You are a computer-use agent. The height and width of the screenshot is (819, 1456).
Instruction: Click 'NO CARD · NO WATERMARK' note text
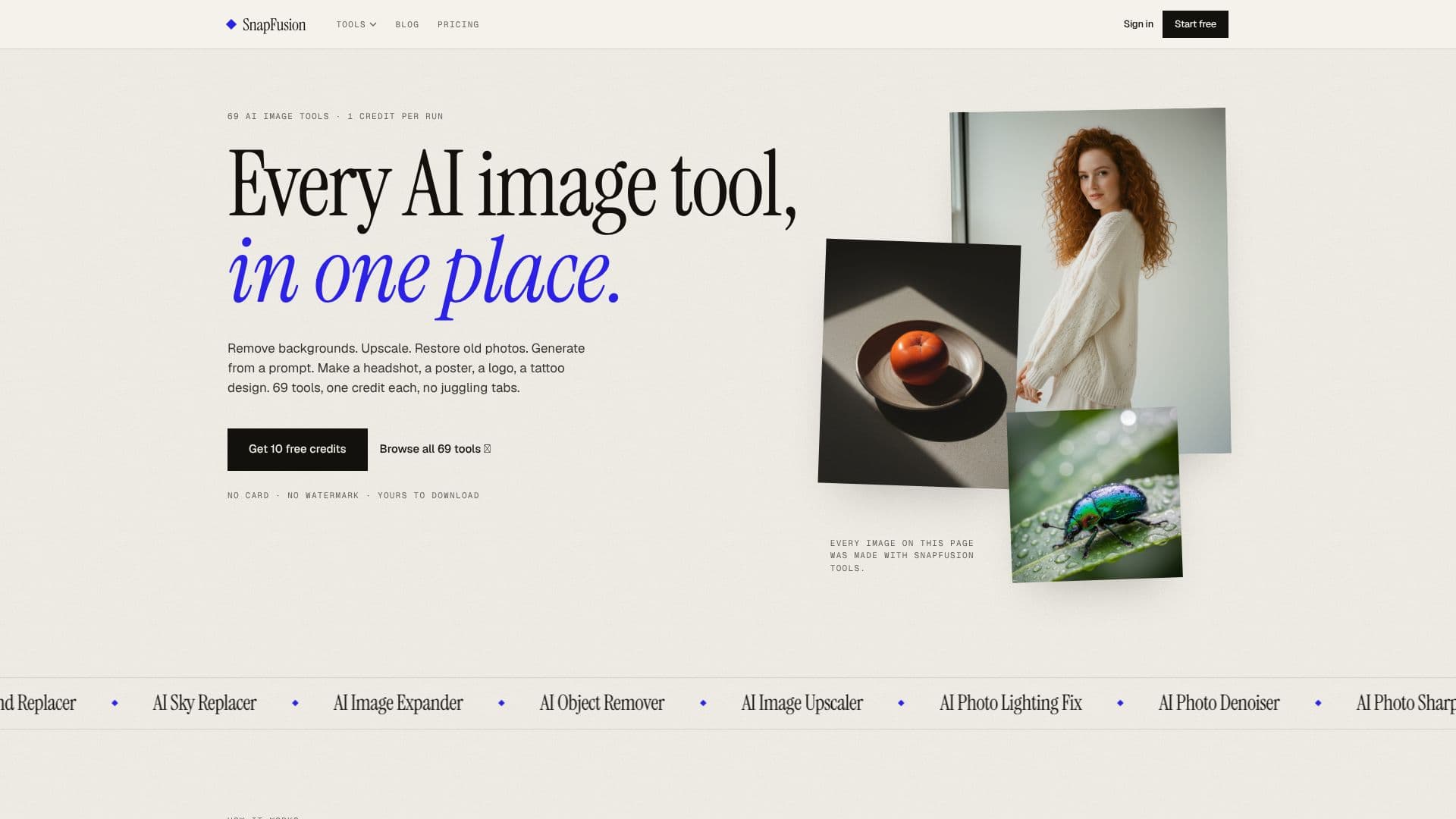click(x=353, y=496)
